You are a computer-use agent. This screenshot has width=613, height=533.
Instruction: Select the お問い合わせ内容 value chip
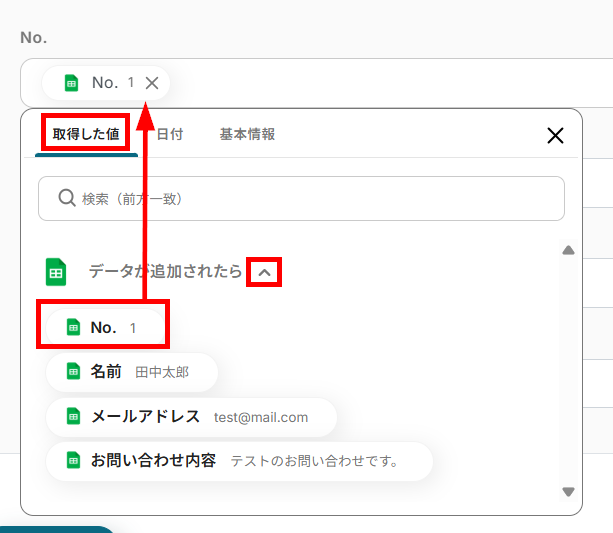(239, 461)
